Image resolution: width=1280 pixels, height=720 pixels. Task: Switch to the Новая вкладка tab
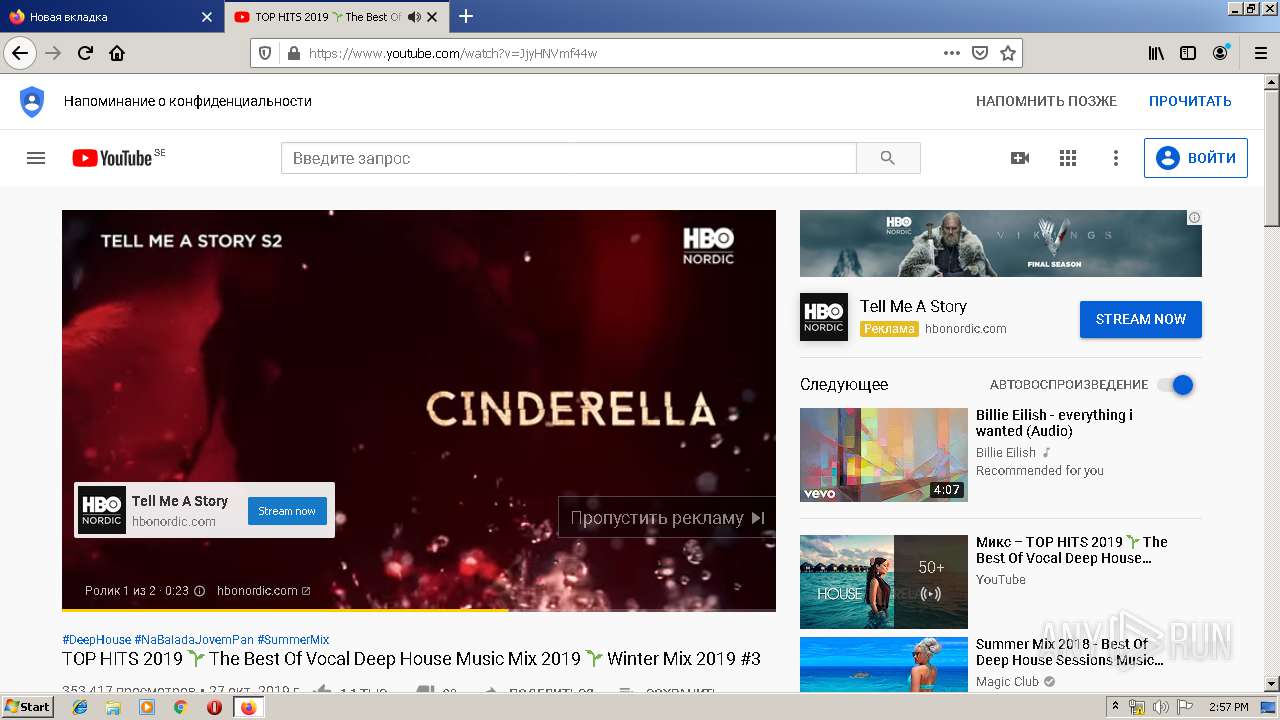pos(110,17)
